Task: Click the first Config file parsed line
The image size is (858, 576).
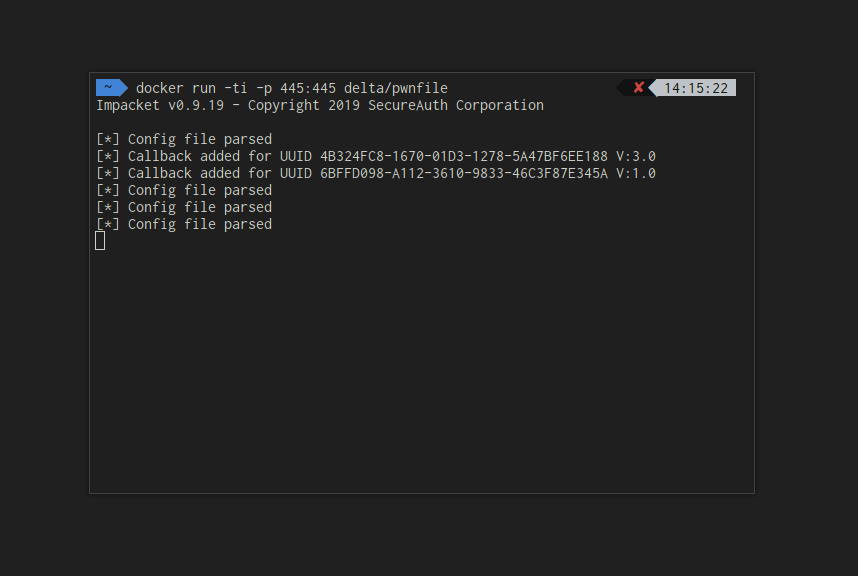Action: [x=184, y=139]
